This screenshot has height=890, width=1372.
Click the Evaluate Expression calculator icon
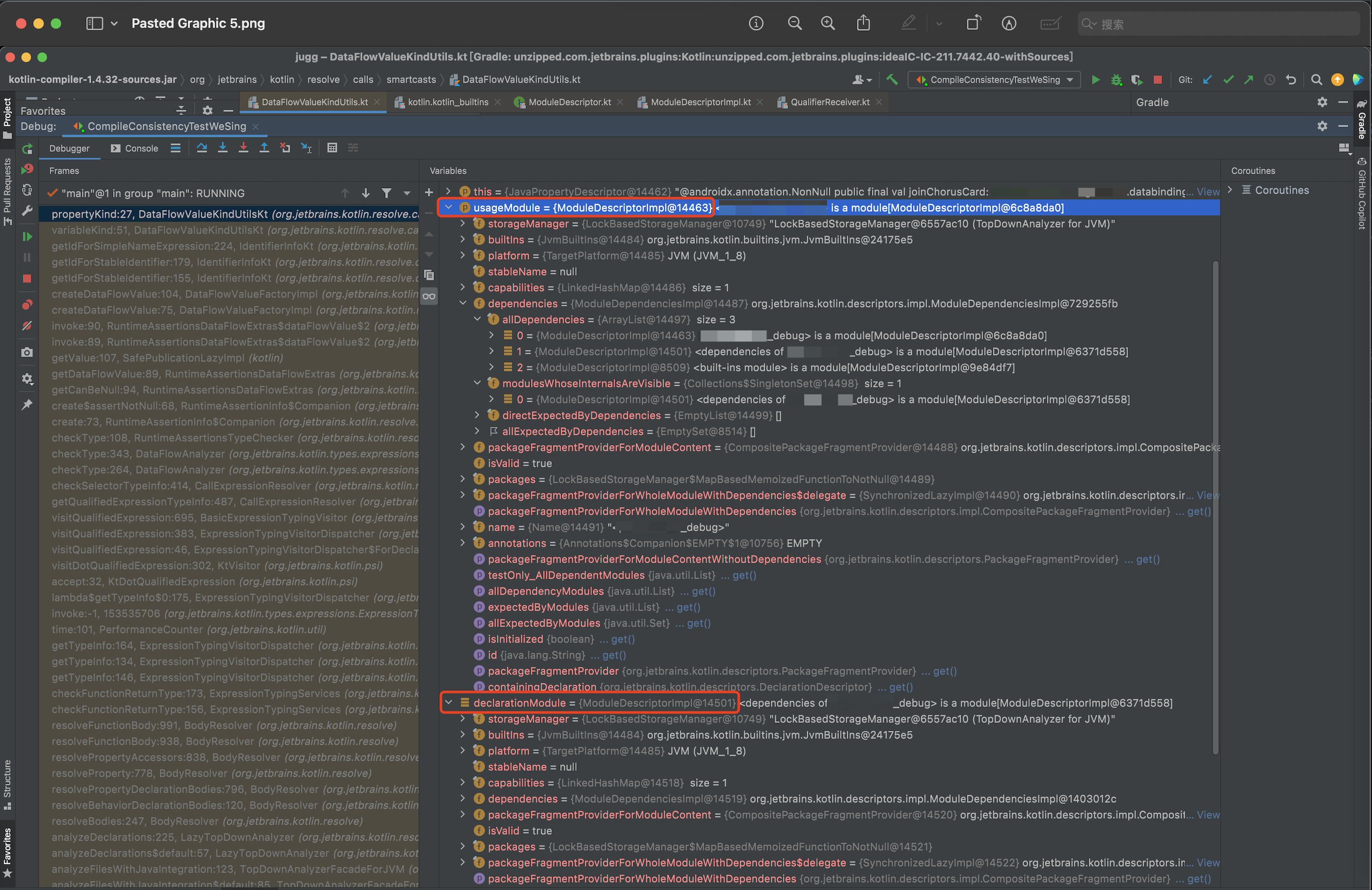332,148
